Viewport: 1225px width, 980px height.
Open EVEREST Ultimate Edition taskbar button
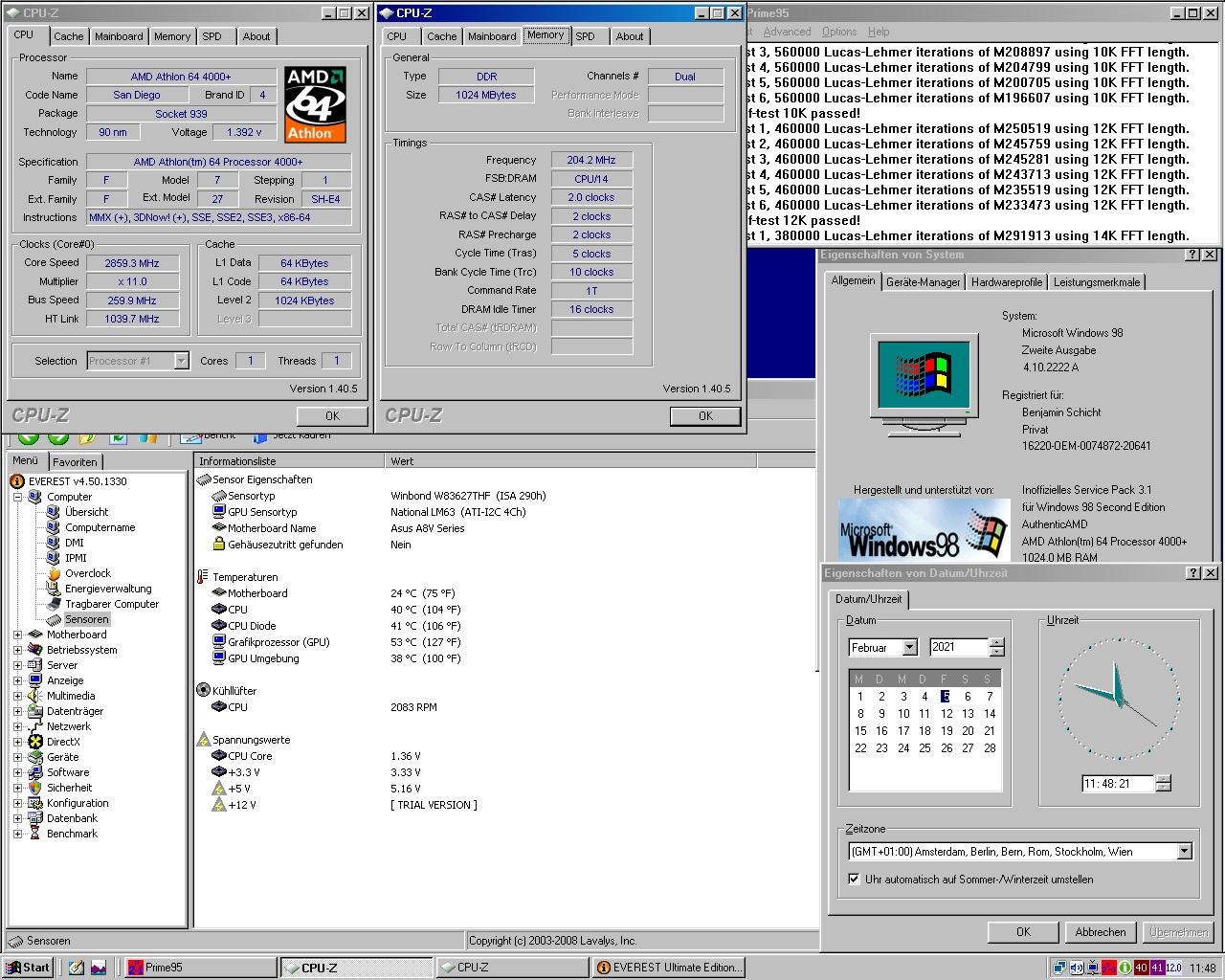tap(668, 968)
